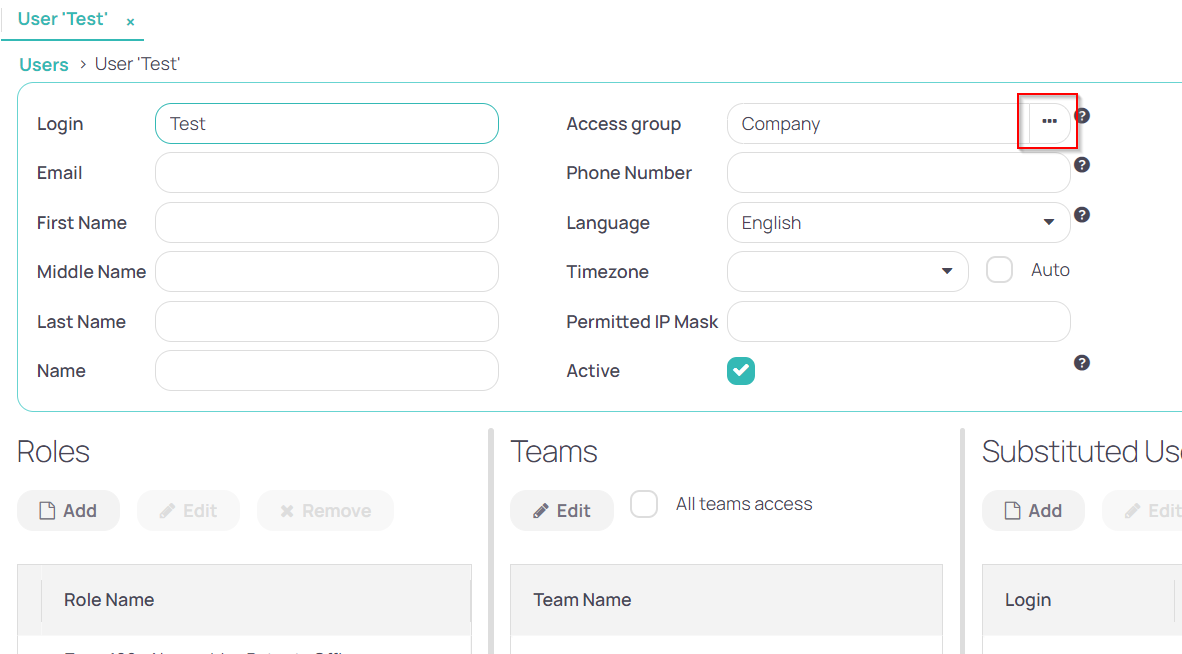Open Access group selector ellipsis button
Viewport: 1182px width, 654px height.
coord(1049,121)
